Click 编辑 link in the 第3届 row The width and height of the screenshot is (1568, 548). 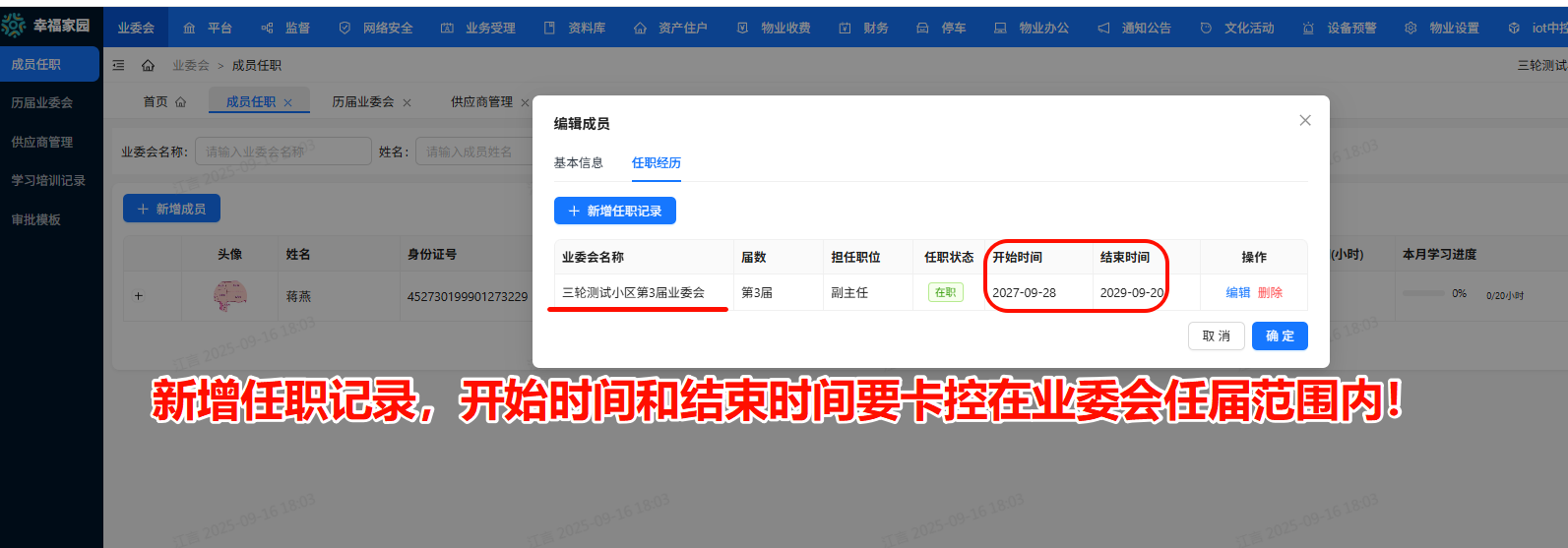click(x=1238, y=292)
